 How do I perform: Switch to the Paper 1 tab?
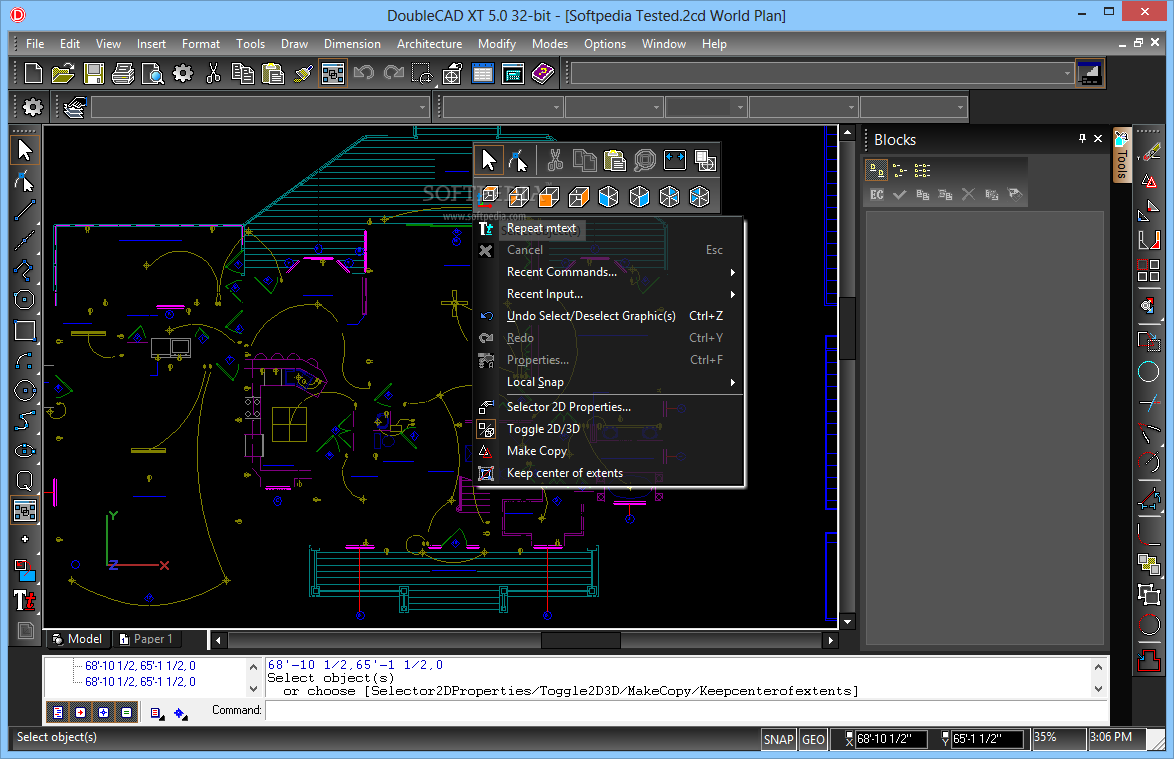147,639
